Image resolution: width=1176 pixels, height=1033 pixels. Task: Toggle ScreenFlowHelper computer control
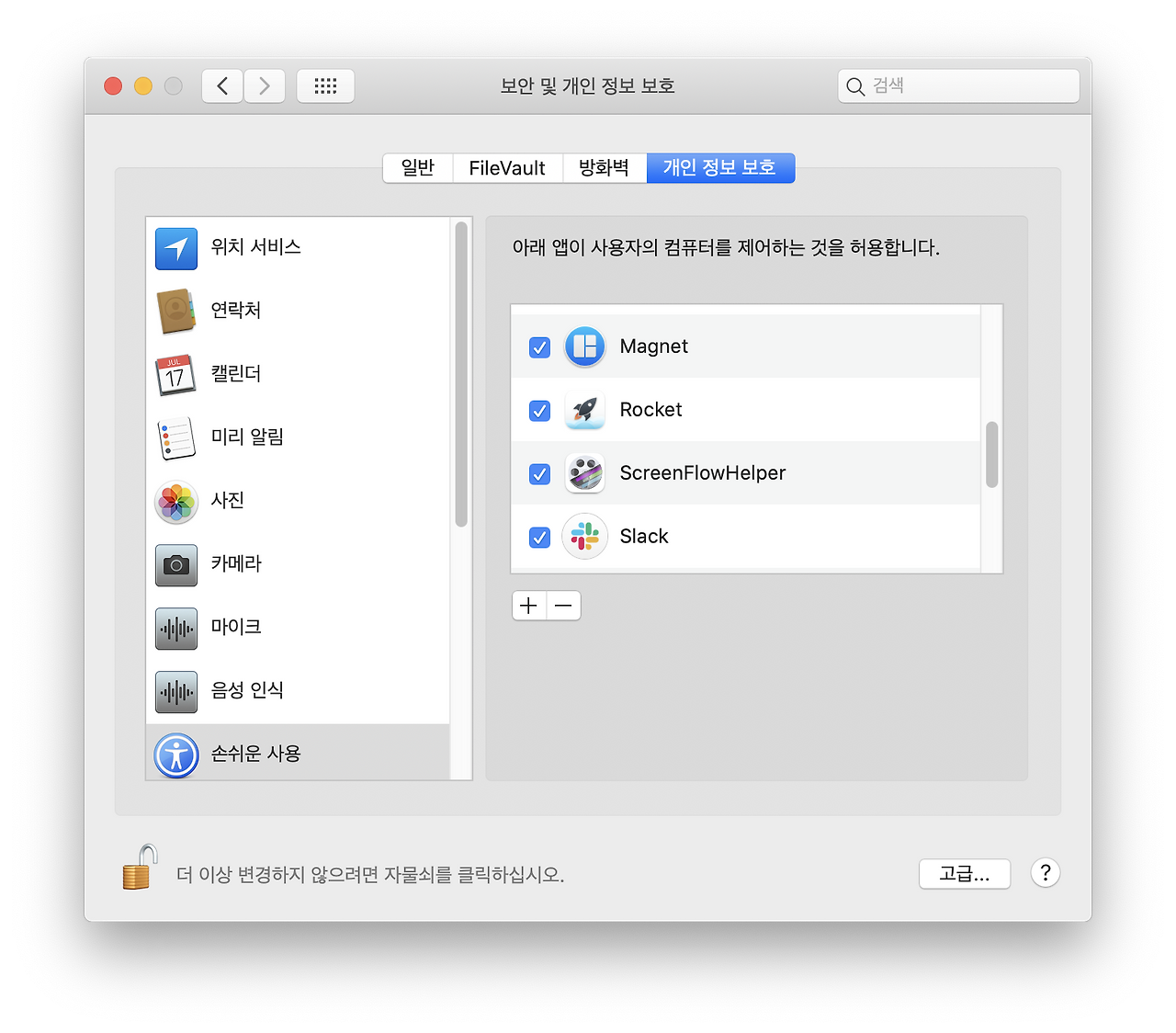tap(539, 474)
